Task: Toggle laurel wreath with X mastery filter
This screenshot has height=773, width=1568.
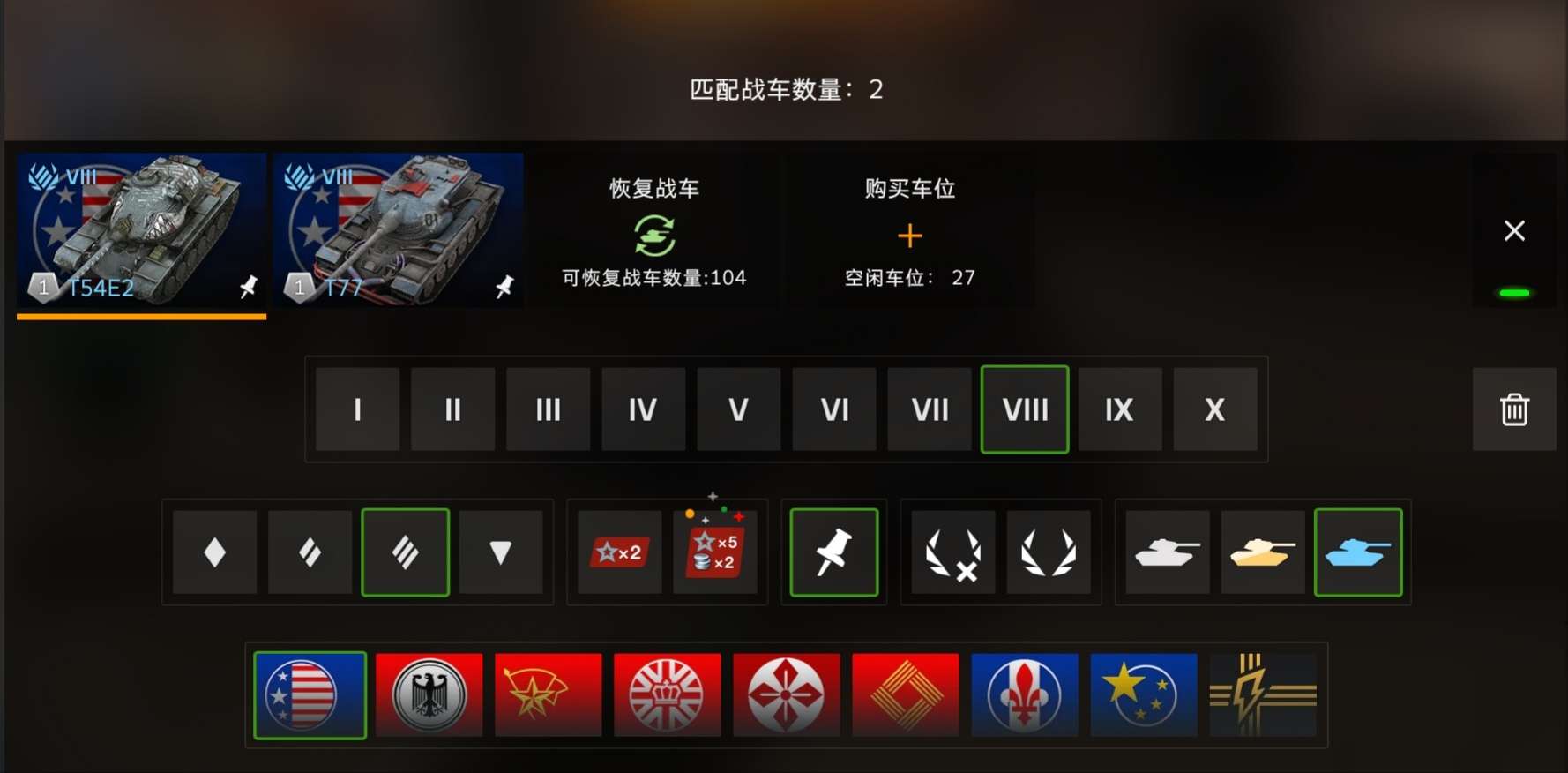Action: click(x=953, y=552)
